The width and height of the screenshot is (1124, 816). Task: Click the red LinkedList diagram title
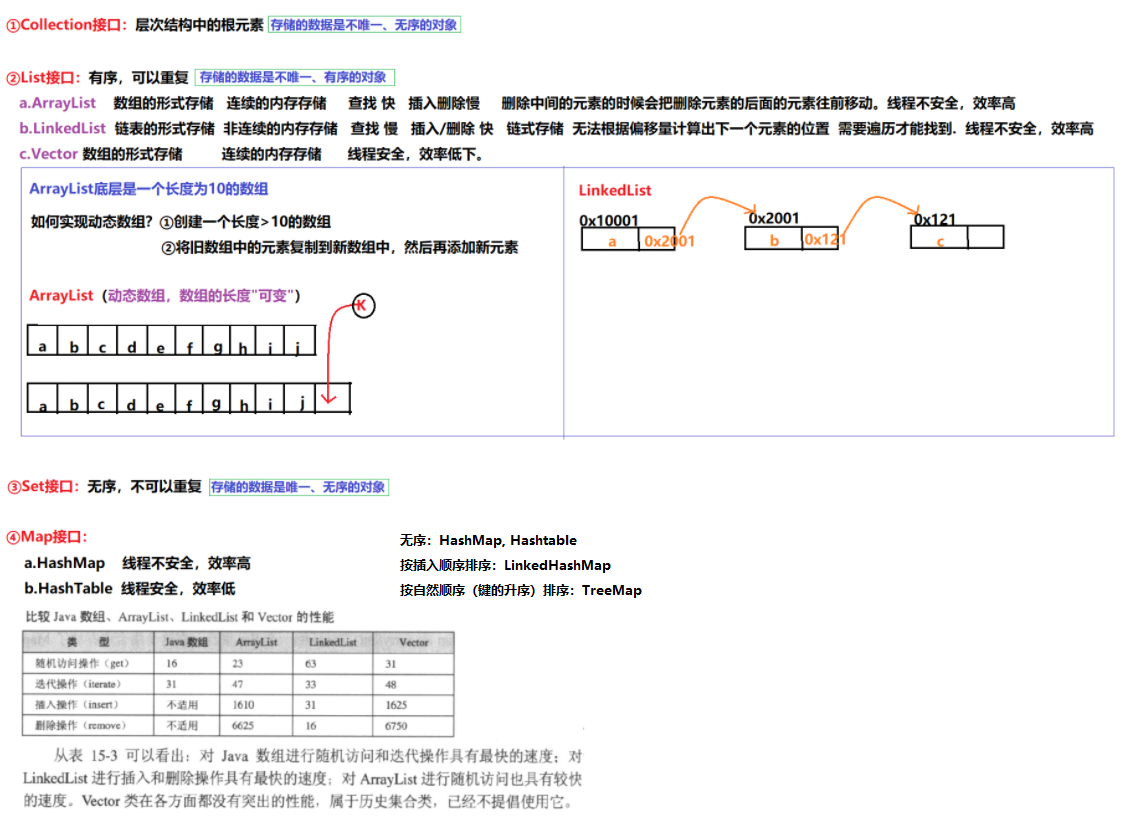tap(615, 190)
